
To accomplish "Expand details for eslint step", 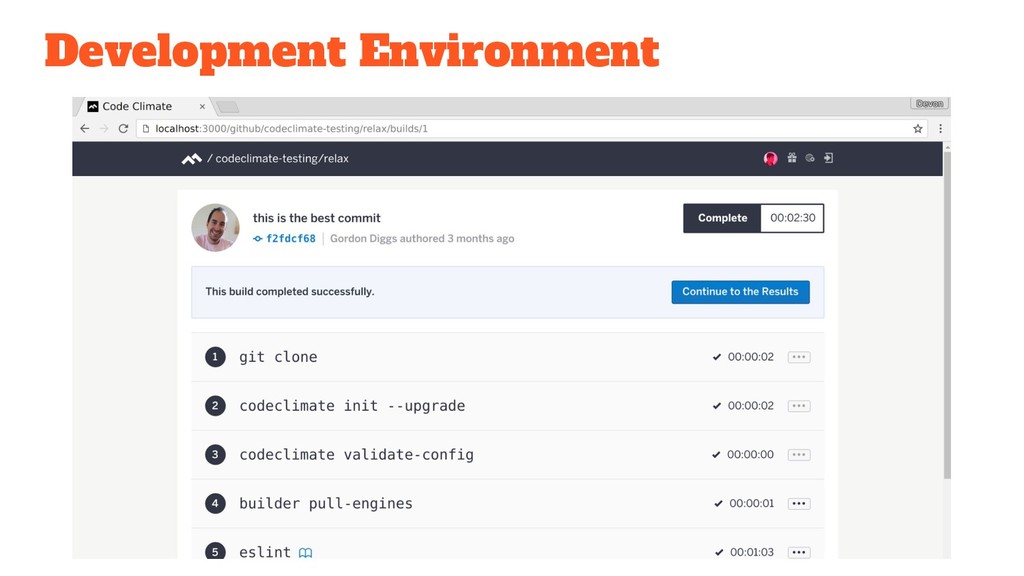I will [799, 552].
